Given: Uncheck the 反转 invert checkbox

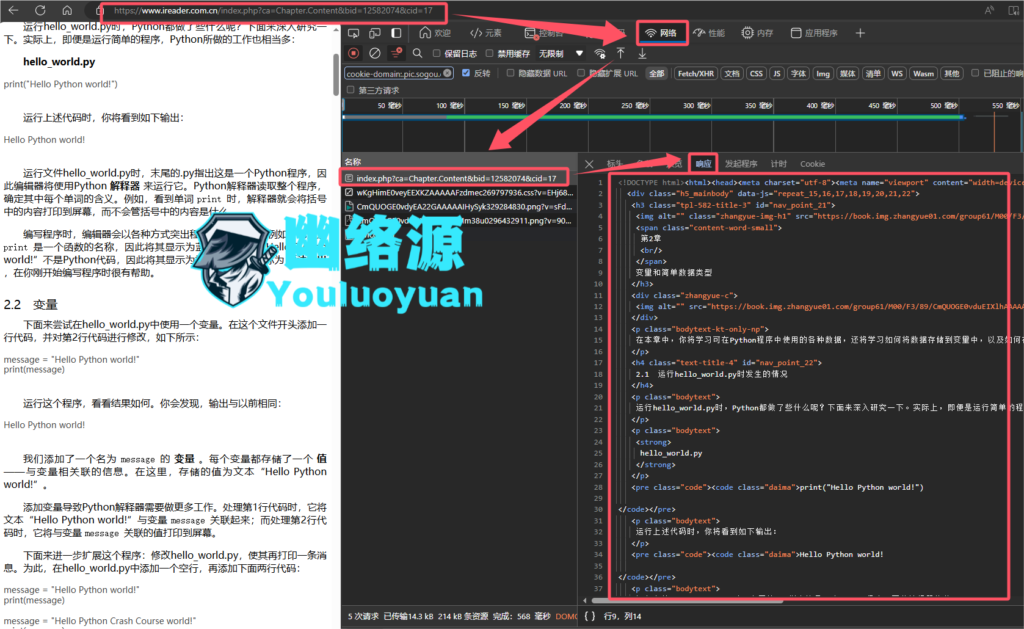Looking at the screenshot, I should pos(466,73).
